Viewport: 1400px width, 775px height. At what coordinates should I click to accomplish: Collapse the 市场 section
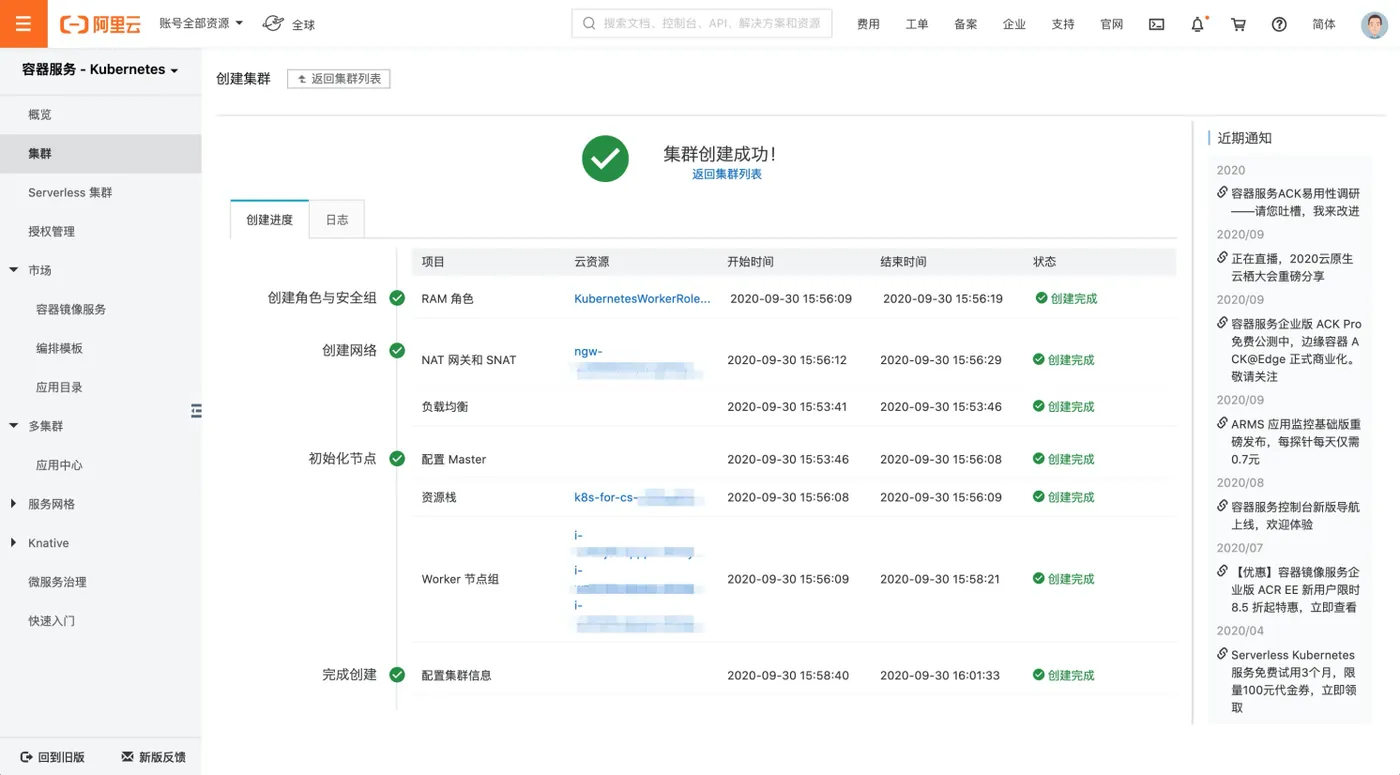click(x=14, y=270)
